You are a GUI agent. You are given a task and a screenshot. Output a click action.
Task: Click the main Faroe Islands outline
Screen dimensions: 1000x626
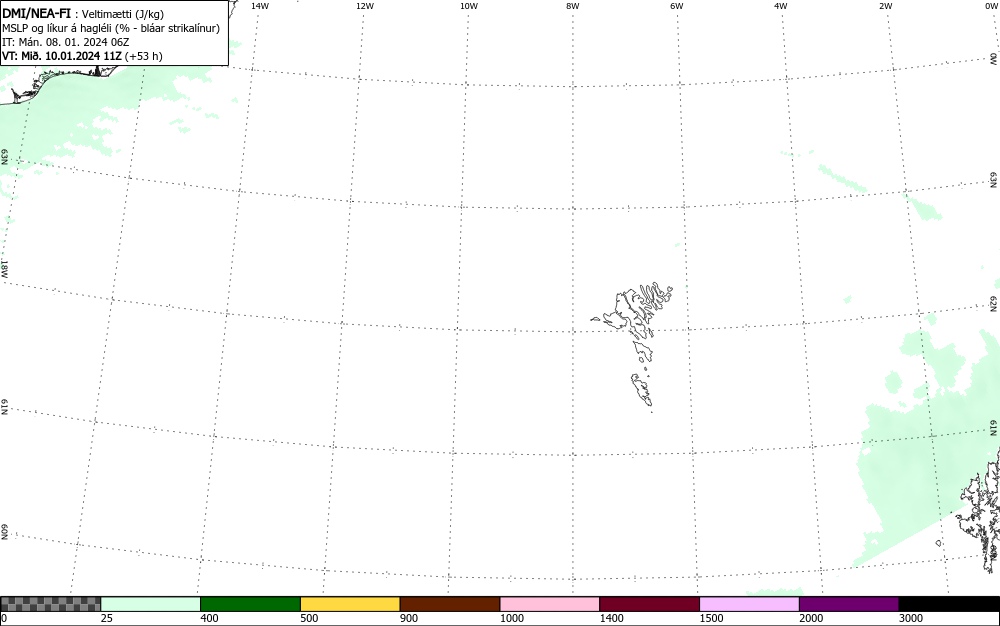tap(631, 310)
